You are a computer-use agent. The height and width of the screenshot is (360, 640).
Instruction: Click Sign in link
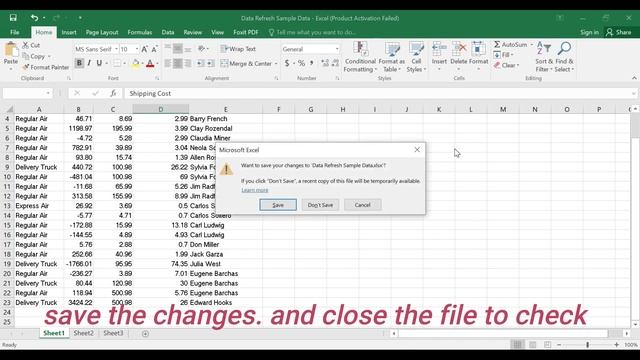(589, 32)
